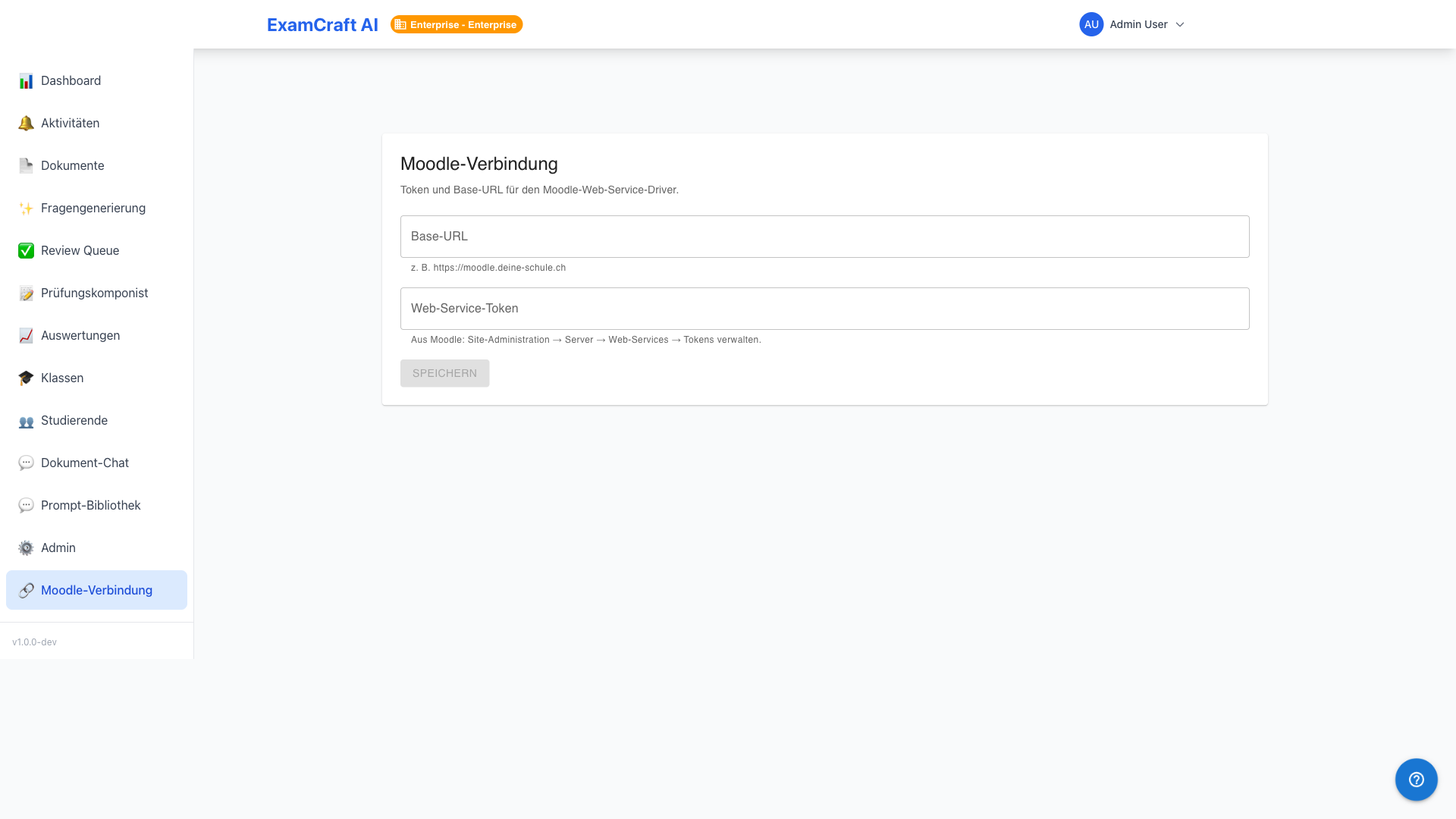Navigate to Review Queue
This screenshot has height=819, width=1456.
click(96, 250)
